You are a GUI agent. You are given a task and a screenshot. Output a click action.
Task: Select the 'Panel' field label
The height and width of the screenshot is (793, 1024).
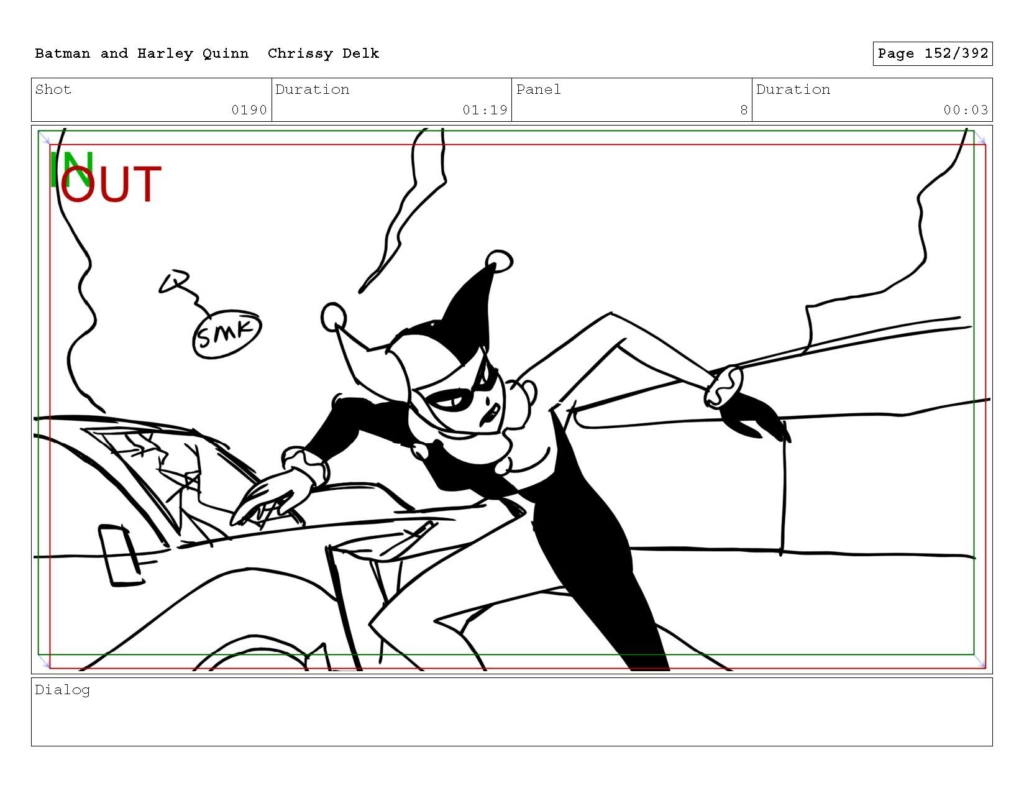(x=538, y=89)
